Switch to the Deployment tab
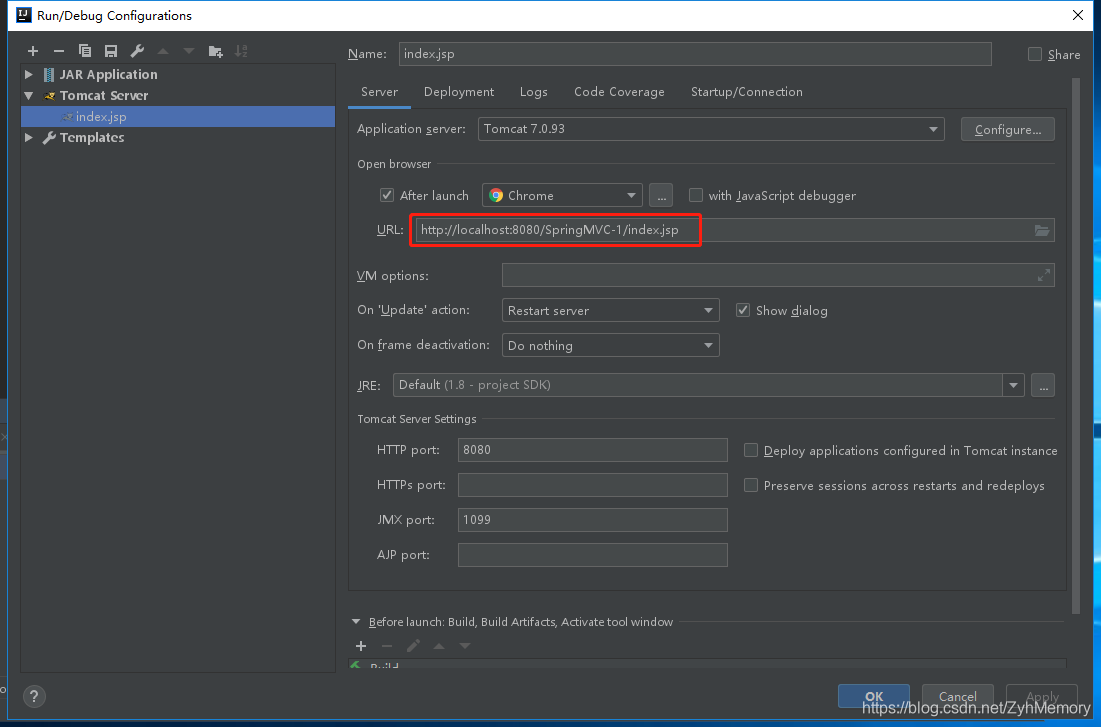Screen dimensions: 1101x727 click(x=459, y=92)
